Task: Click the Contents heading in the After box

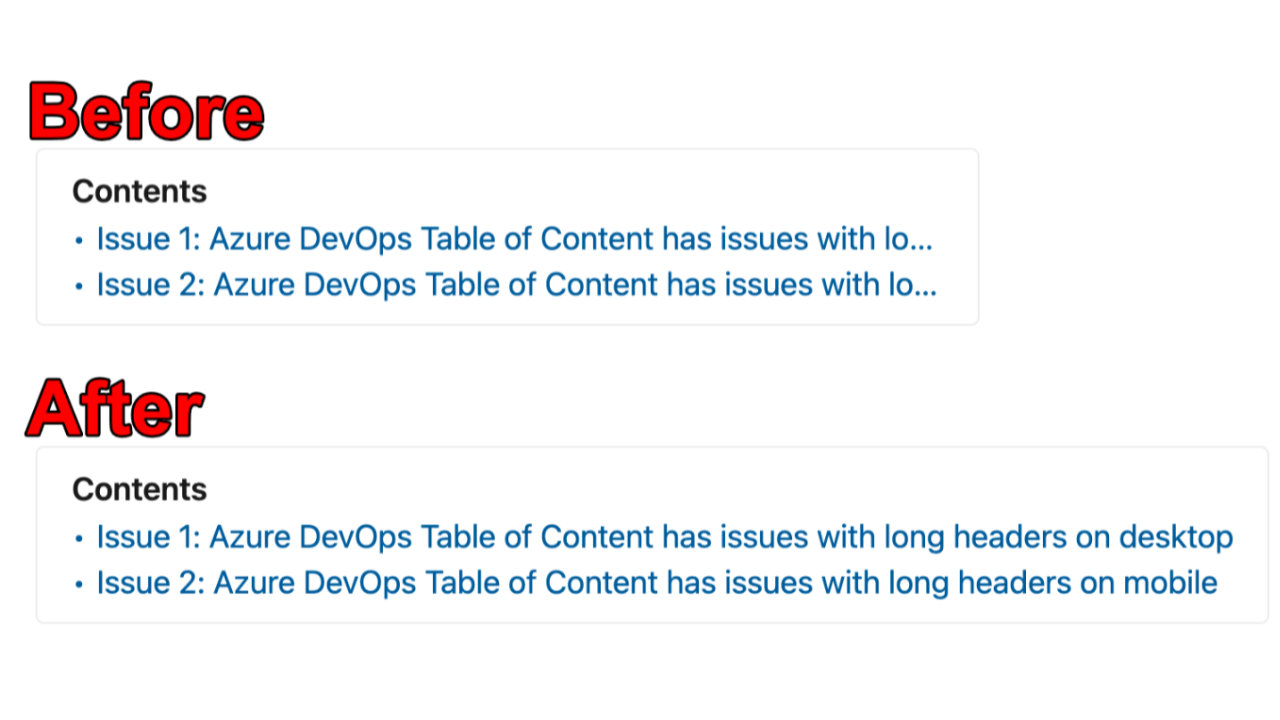Action: coord(139,490)
